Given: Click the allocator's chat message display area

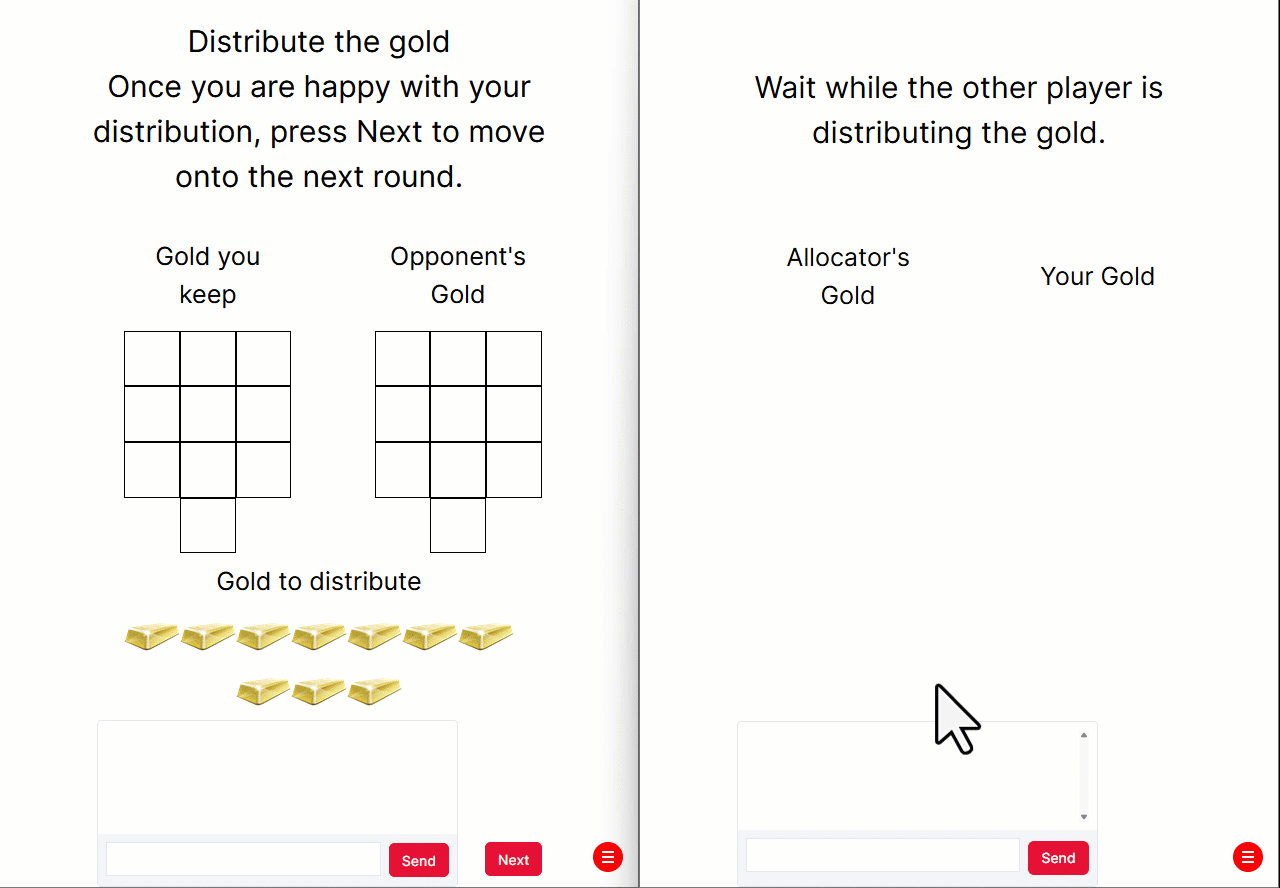Looking at the screenshot, I should tap(277, 775).
